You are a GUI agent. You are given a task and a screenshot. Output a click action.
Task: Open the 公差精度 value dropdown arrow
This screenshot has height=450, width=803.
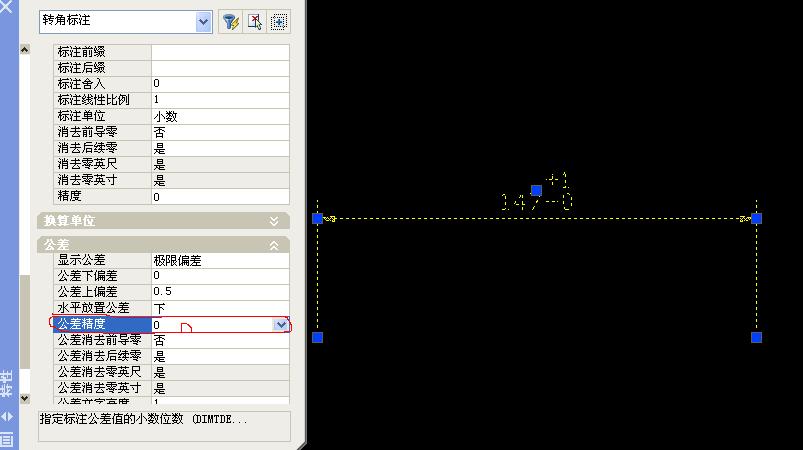(281, 325)
